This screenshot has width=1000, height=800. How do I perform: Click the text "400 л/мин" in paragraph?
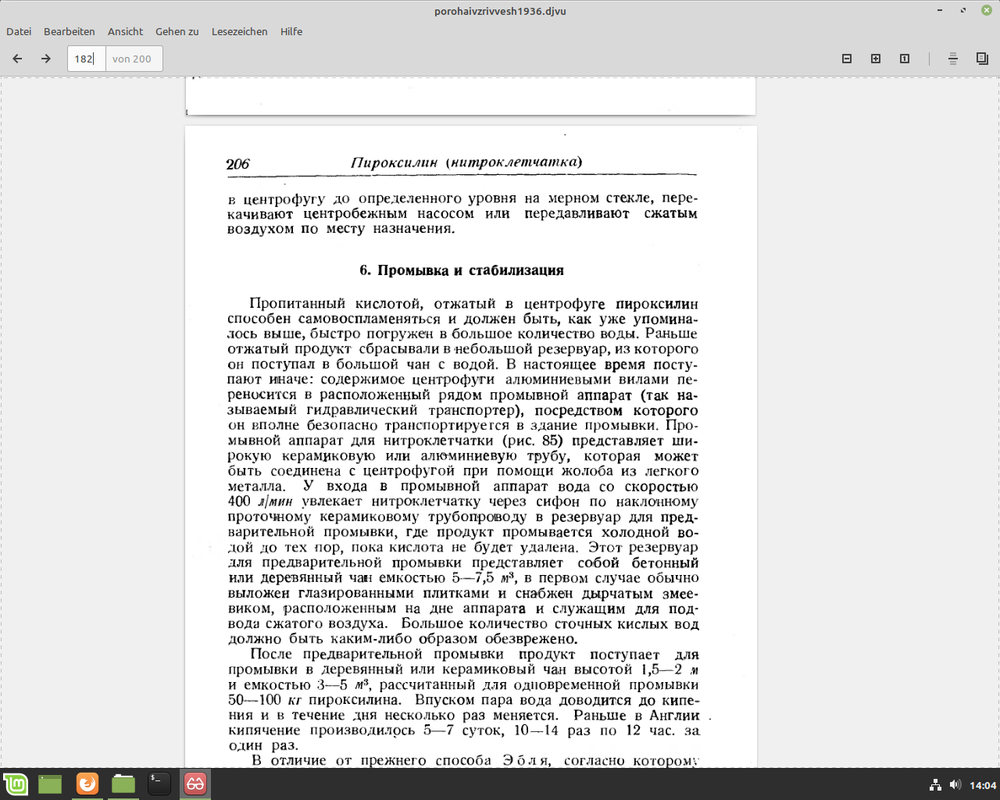coord(260,501)
